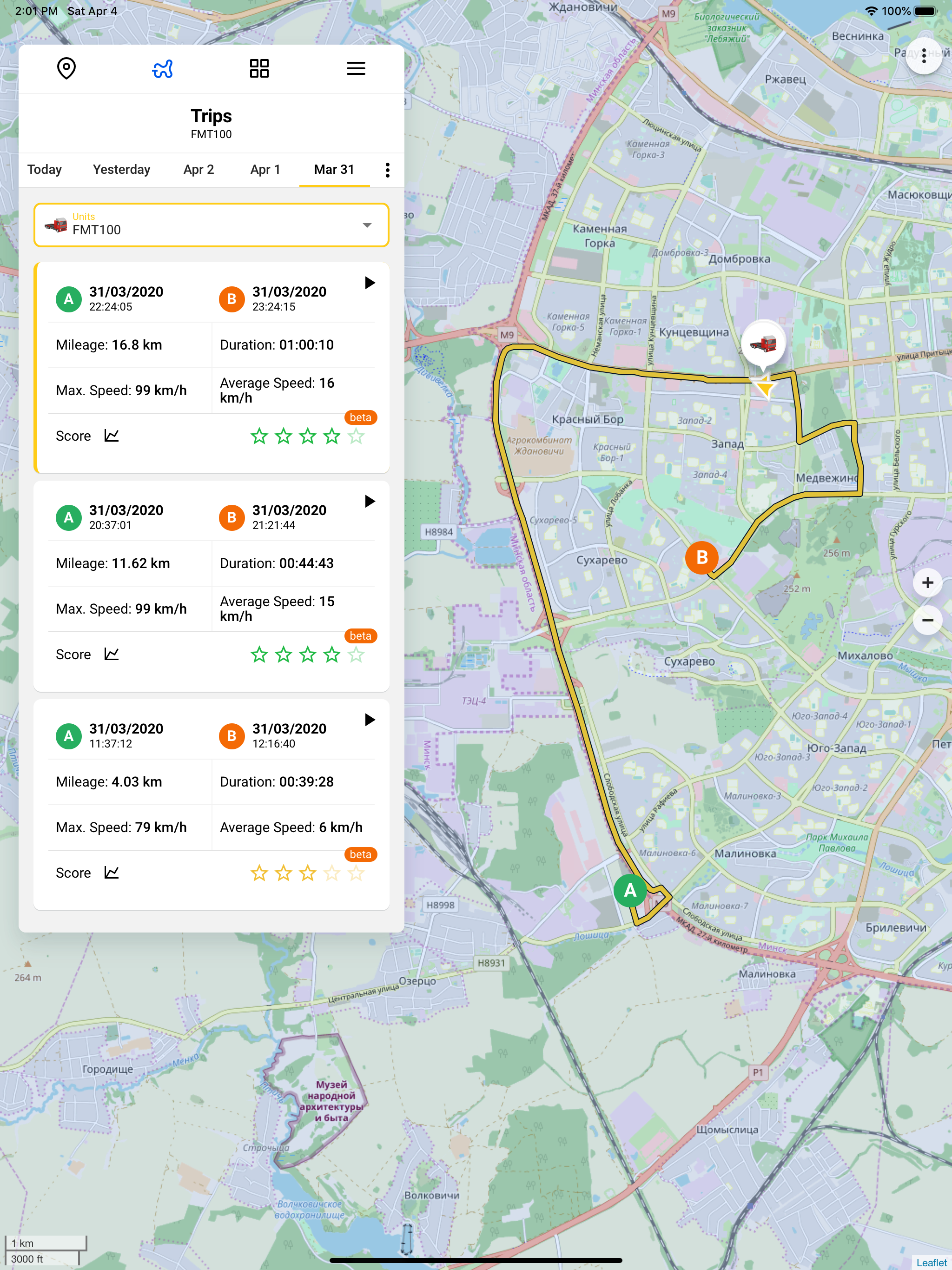Screen dimensions: 952x1270
Task: Play the 22:24:05 trip route
Action: (370, 283)
